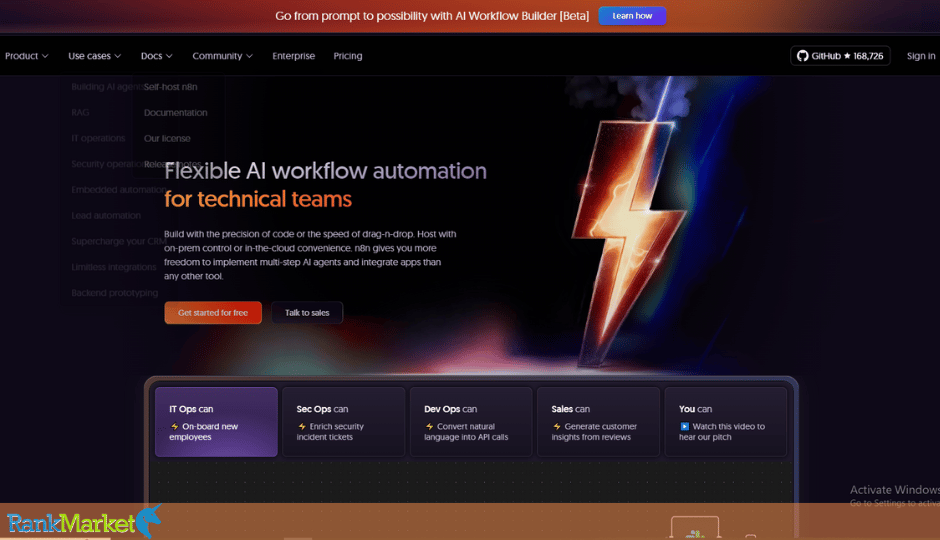Click the GitHub octocat icon
Viewport: 940px width, 540px height.
(x=802, y=56)
